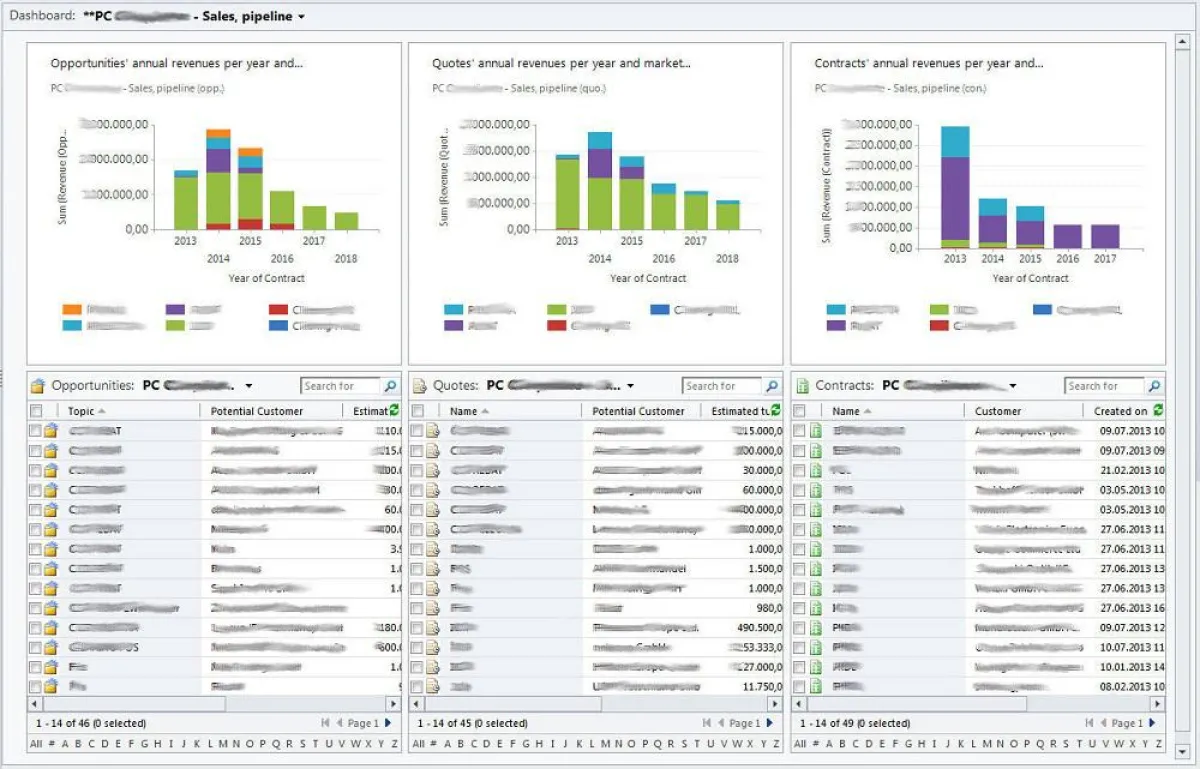Screen dimensions: 1200x769
Task: Click the refresh icon next to Created on column
Action: click(1156, 409)
